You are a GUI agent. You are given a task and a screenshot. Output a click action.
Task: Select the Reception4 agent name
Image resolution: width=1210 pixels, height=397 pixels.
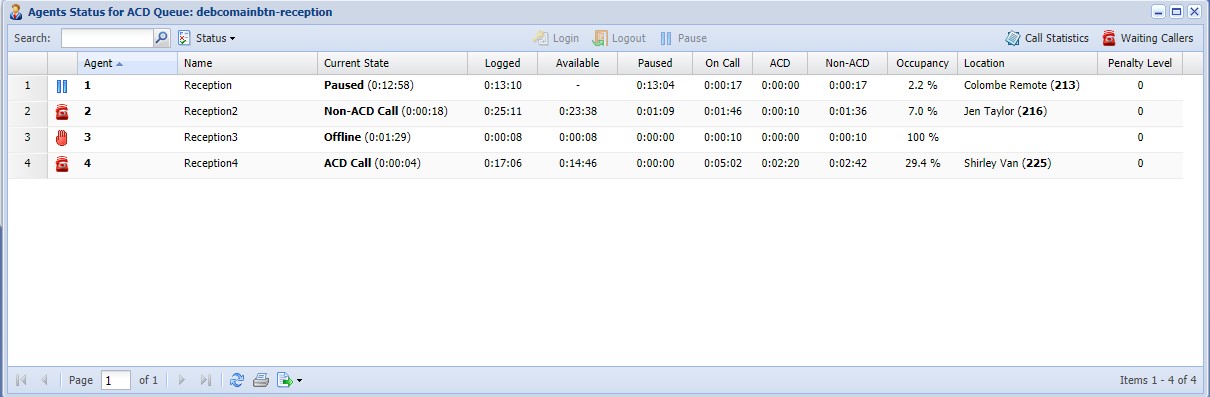click(x=211, y=164)
